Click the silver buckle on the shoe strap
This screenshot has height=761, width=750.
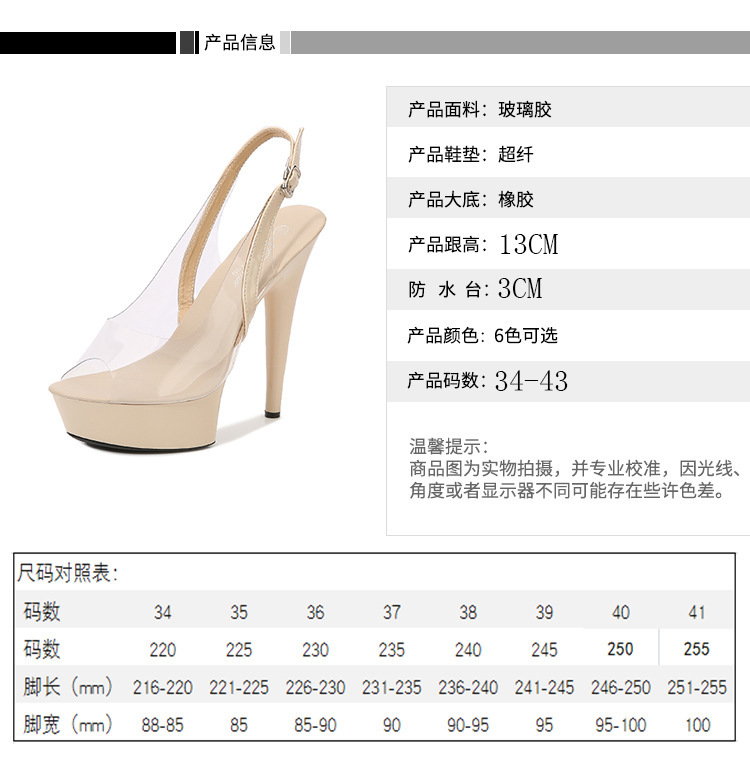tap(291, 178)
